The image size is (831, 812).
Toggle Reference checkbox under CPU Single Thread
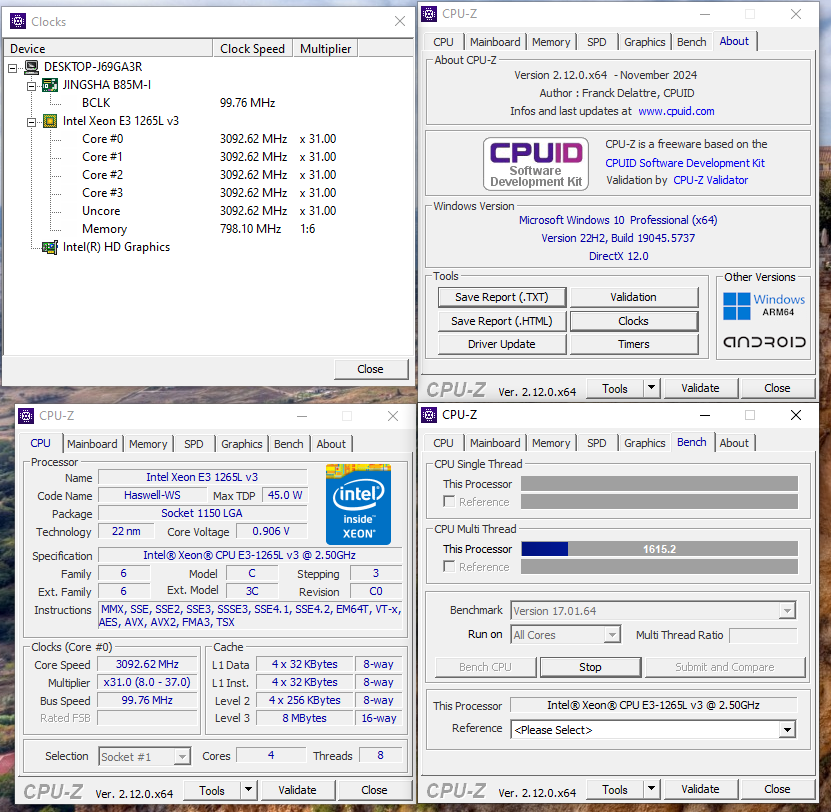coord(449,501)
